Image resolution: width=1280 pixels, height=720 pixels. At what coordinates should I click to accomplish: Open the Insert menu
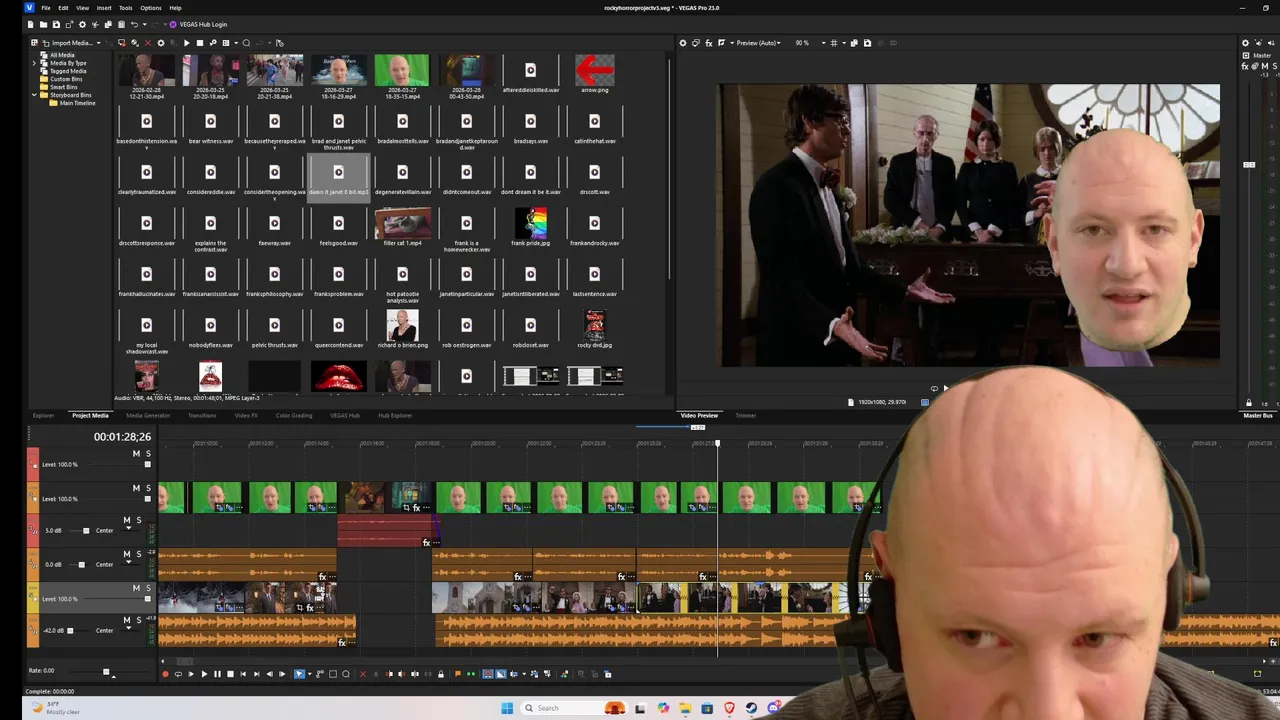[104, 7]
